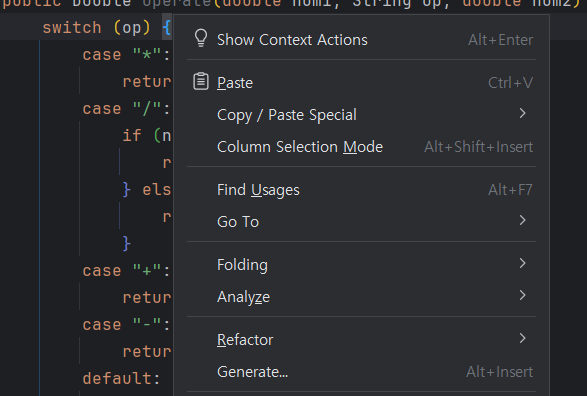
Task: Open the Analyze submenu
Action: pos(362,297)
